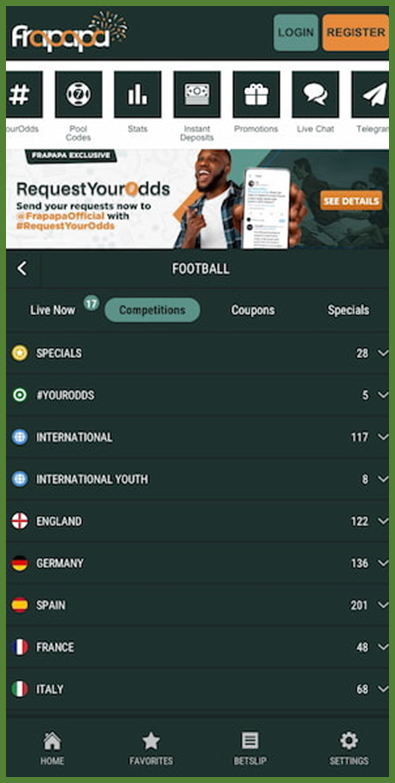Switch to the Coupons tab

[253, 310]
